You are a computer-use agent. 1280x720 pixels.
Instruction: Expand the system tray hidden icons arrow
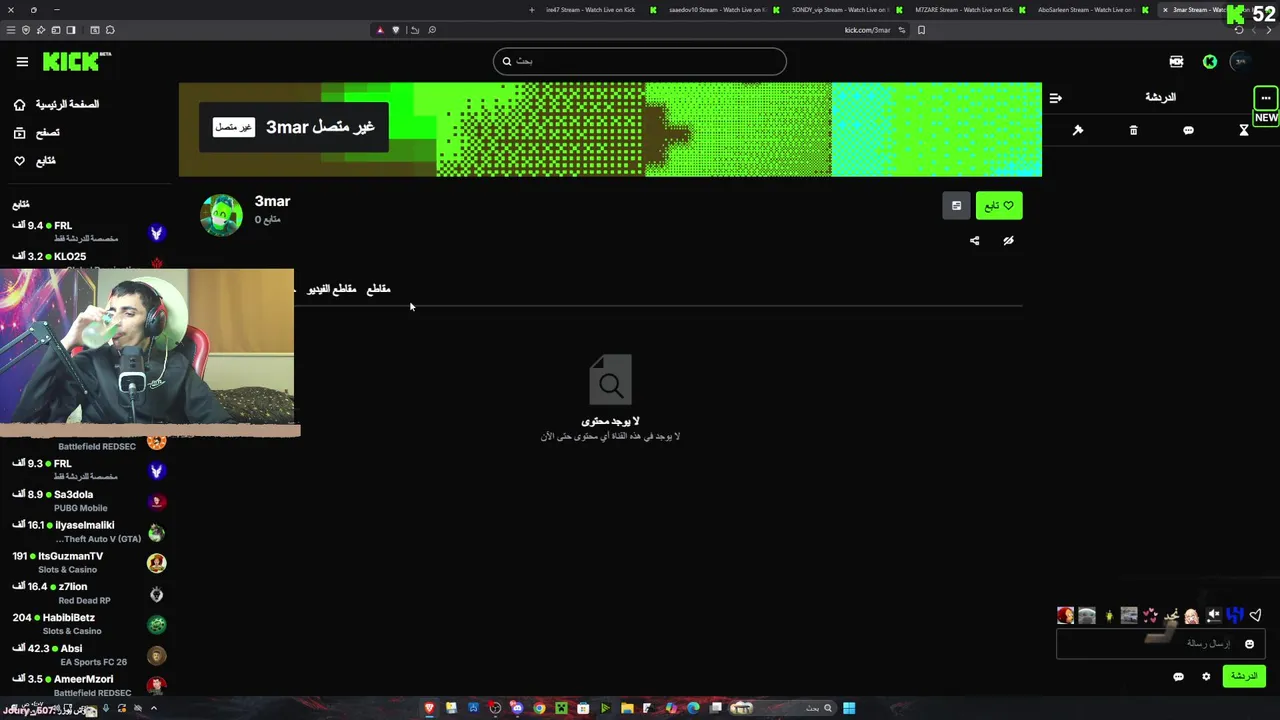pos(153,708)
